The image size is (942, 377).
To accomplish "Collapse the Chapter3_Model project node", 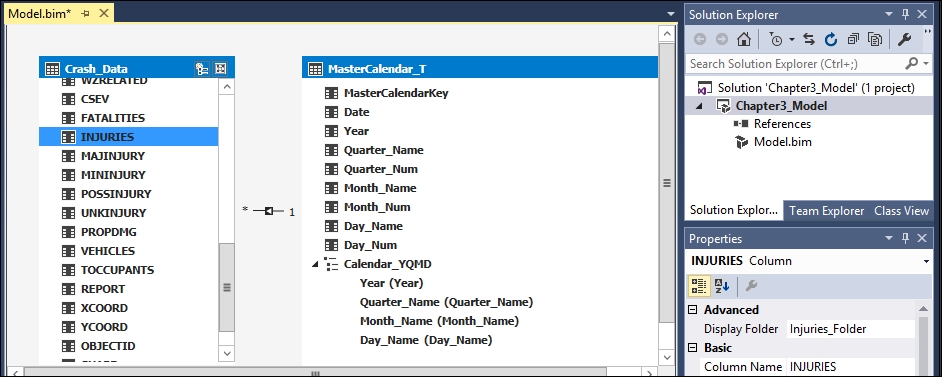I will pyautogui.click(x=699, y=106).
